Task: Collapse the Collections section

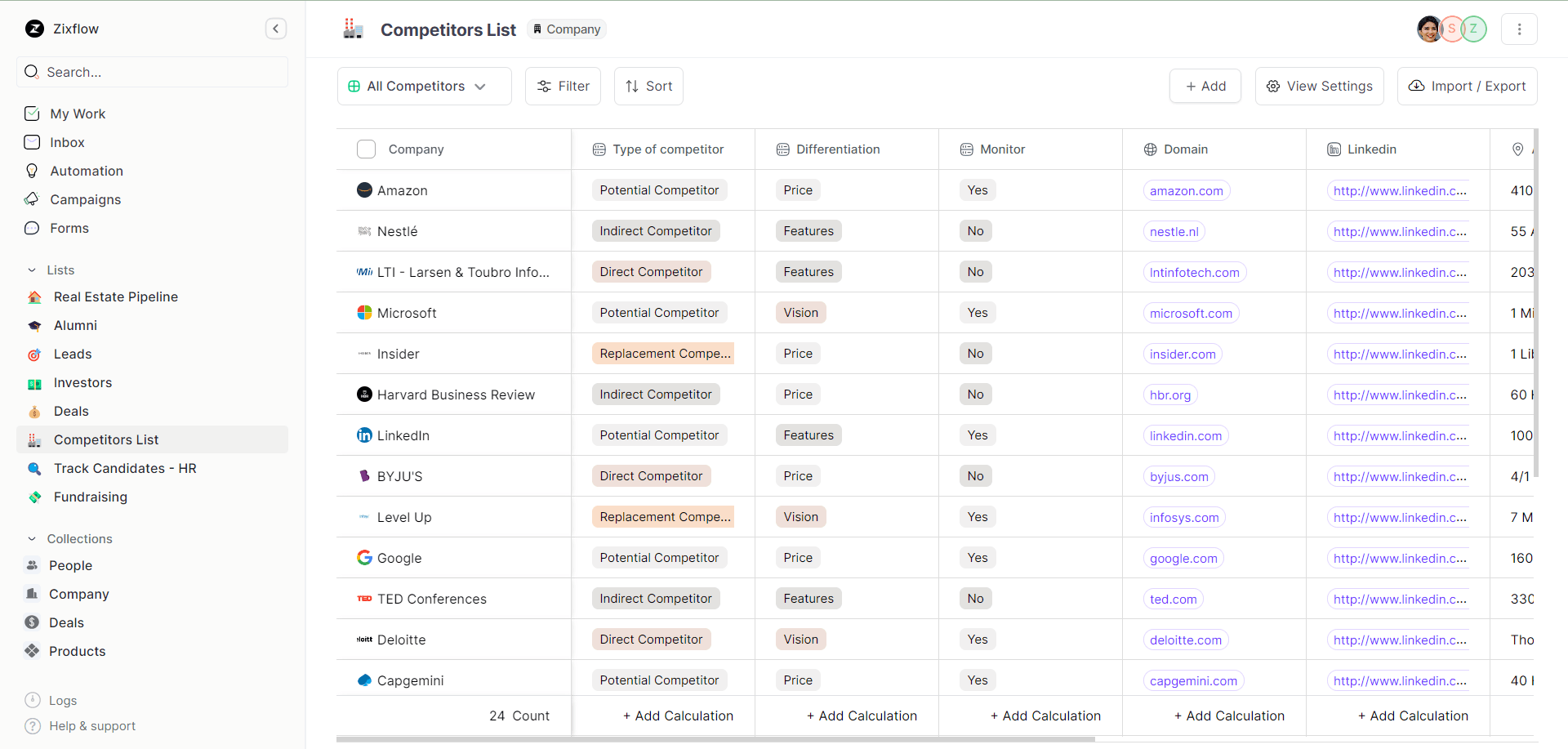Action: pyautogui.click(x=32, y=538)
